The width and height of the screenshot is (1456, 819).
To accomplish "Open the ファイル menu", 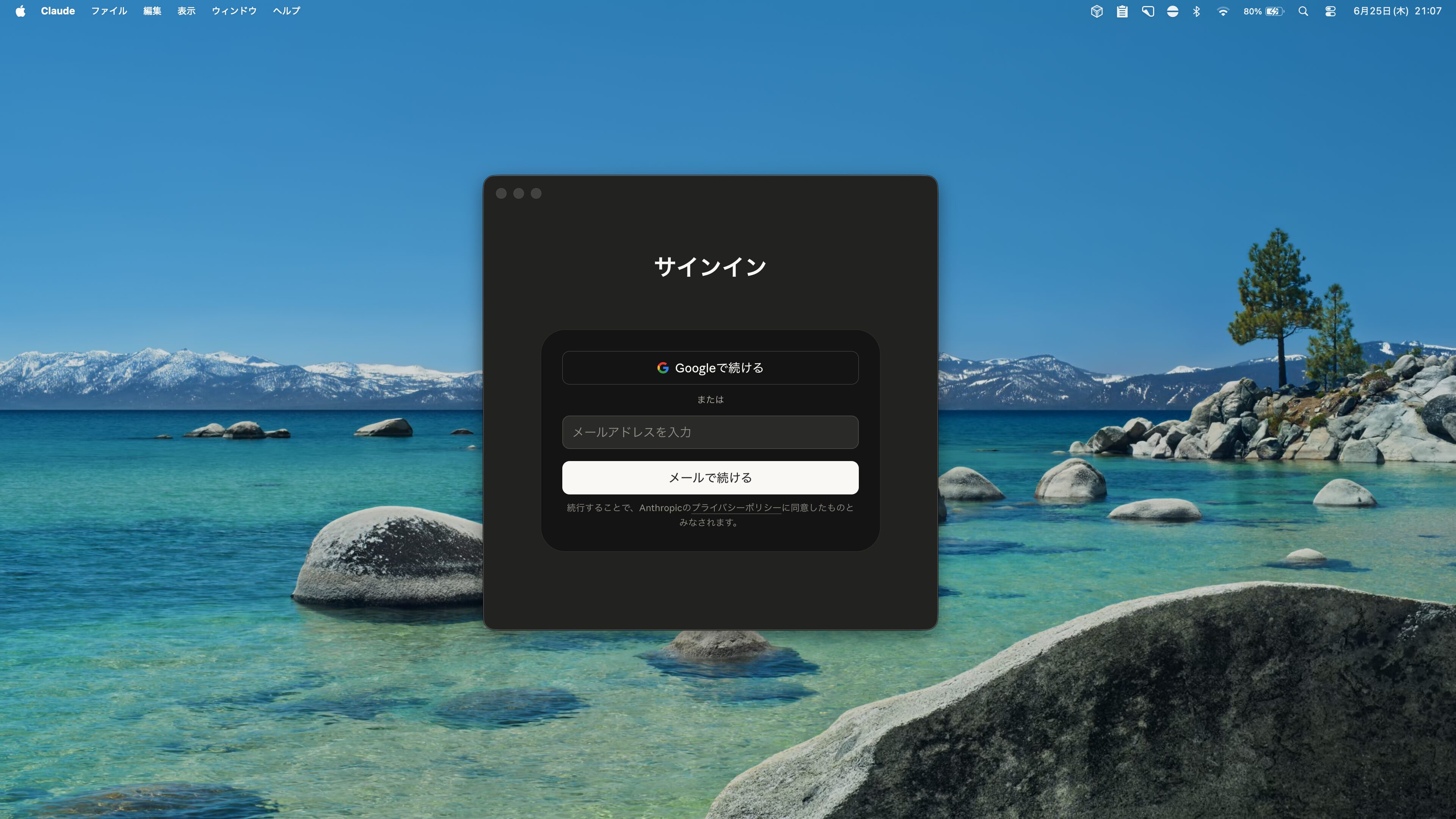I will tap(109, 11).
